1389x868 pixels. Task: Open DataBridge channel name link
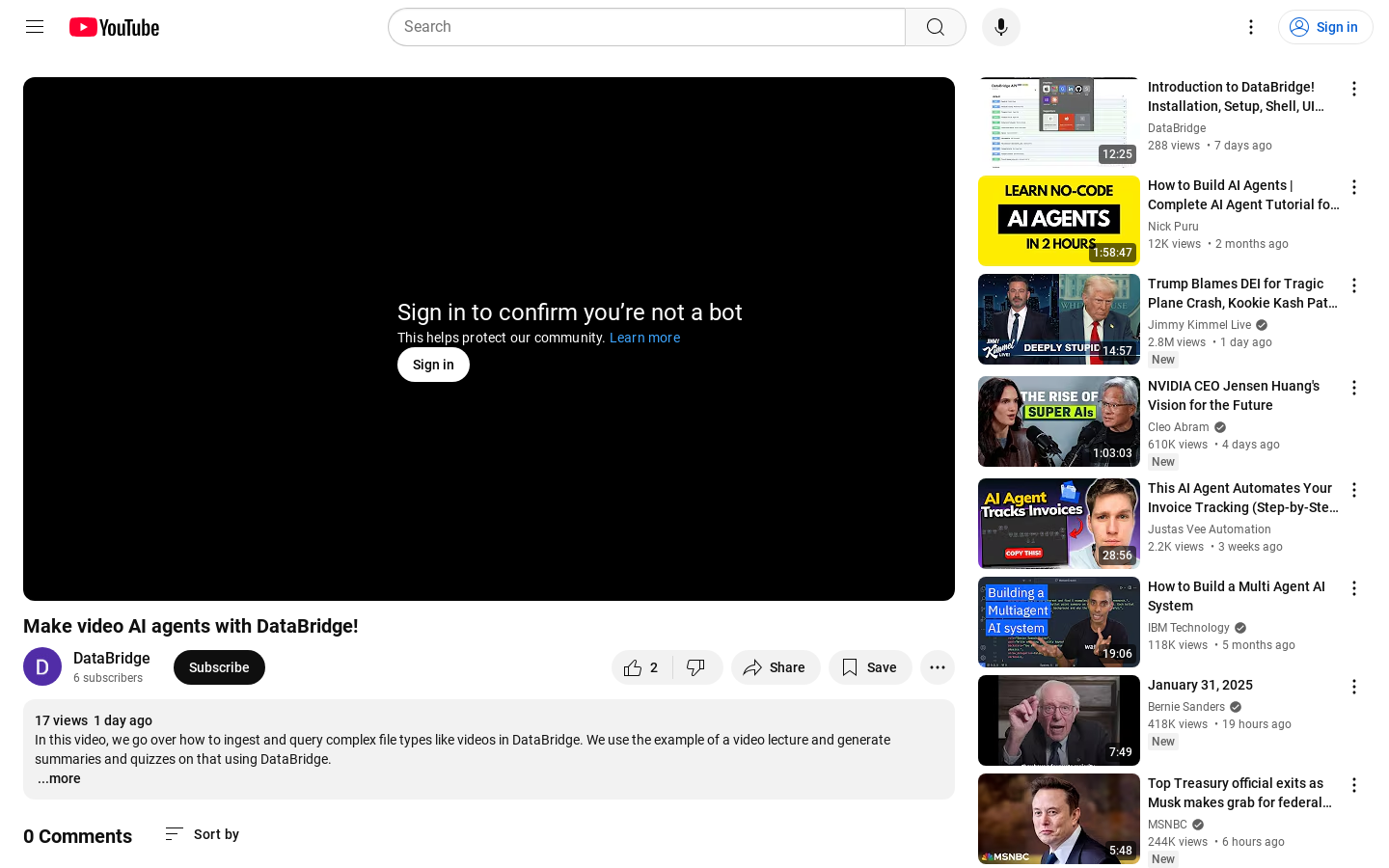(112, 658)
